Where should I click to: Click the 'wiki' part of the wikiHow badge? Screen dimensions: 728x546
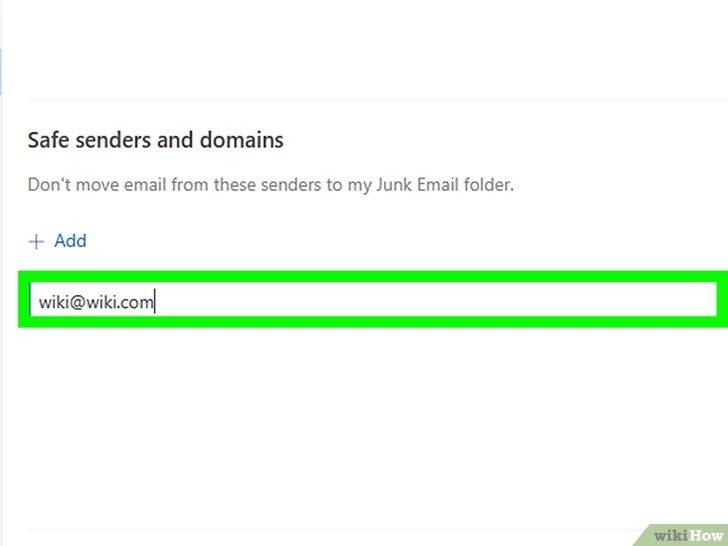pos(670,536)
